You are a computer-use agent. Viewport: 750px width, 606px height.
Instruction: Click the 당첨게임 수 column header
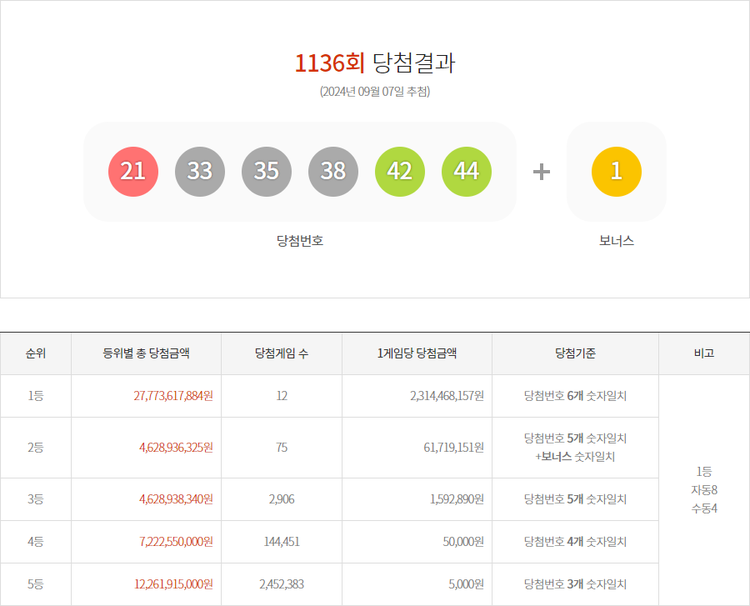point(281,353)
